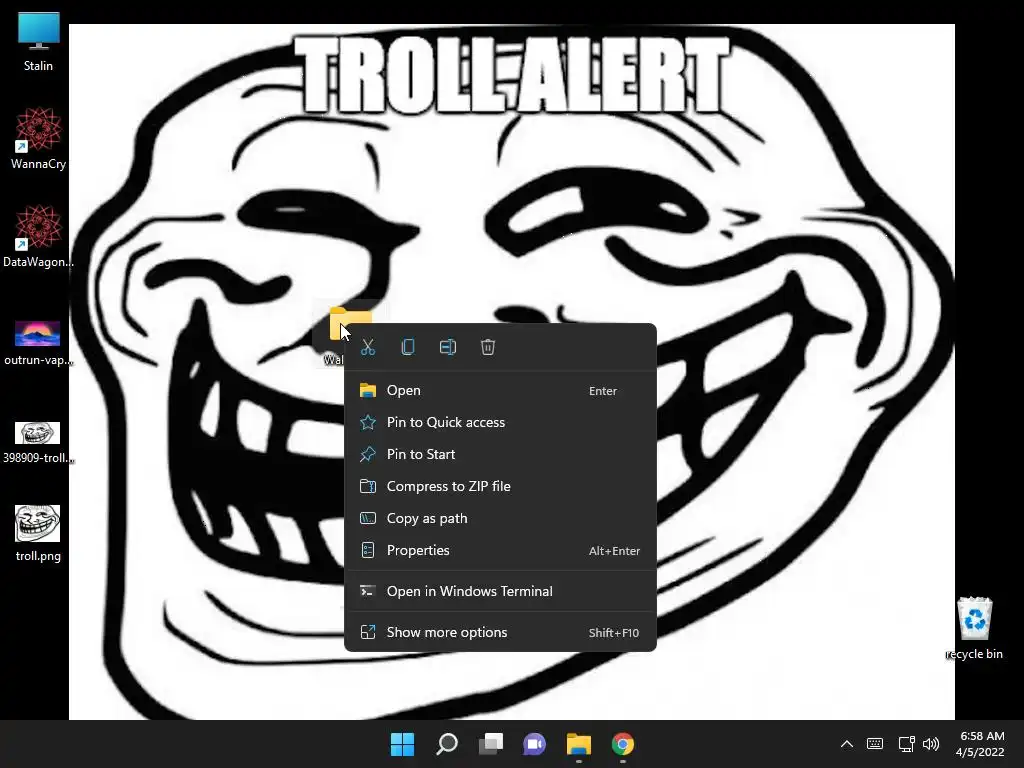Image resolution: width=1024 pixels, height=768 pixels.
Task: Select the DataWagon shortcut icon
Action: 39,237
